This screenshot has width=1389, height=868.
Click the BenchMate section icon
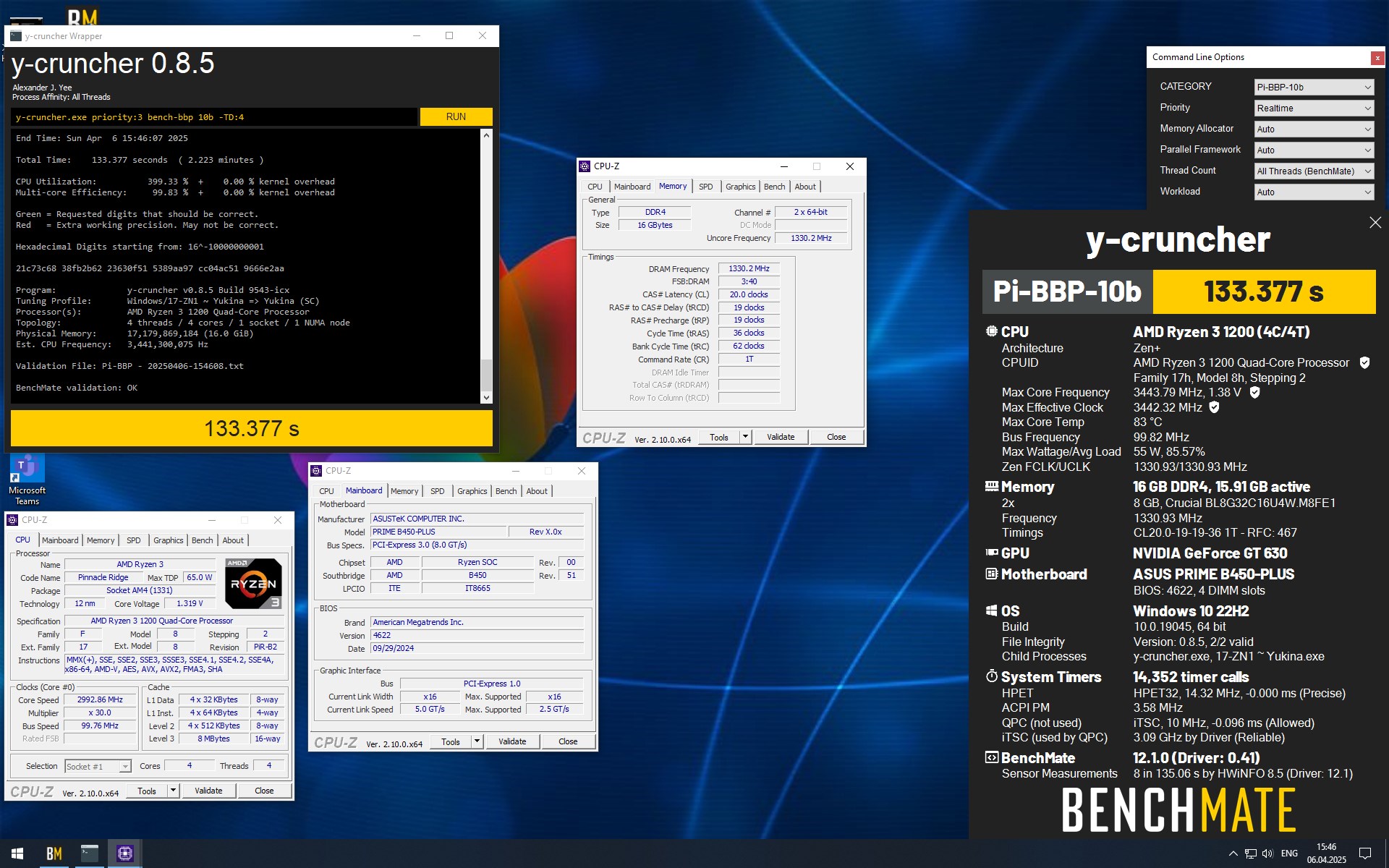tap(991, 757)
